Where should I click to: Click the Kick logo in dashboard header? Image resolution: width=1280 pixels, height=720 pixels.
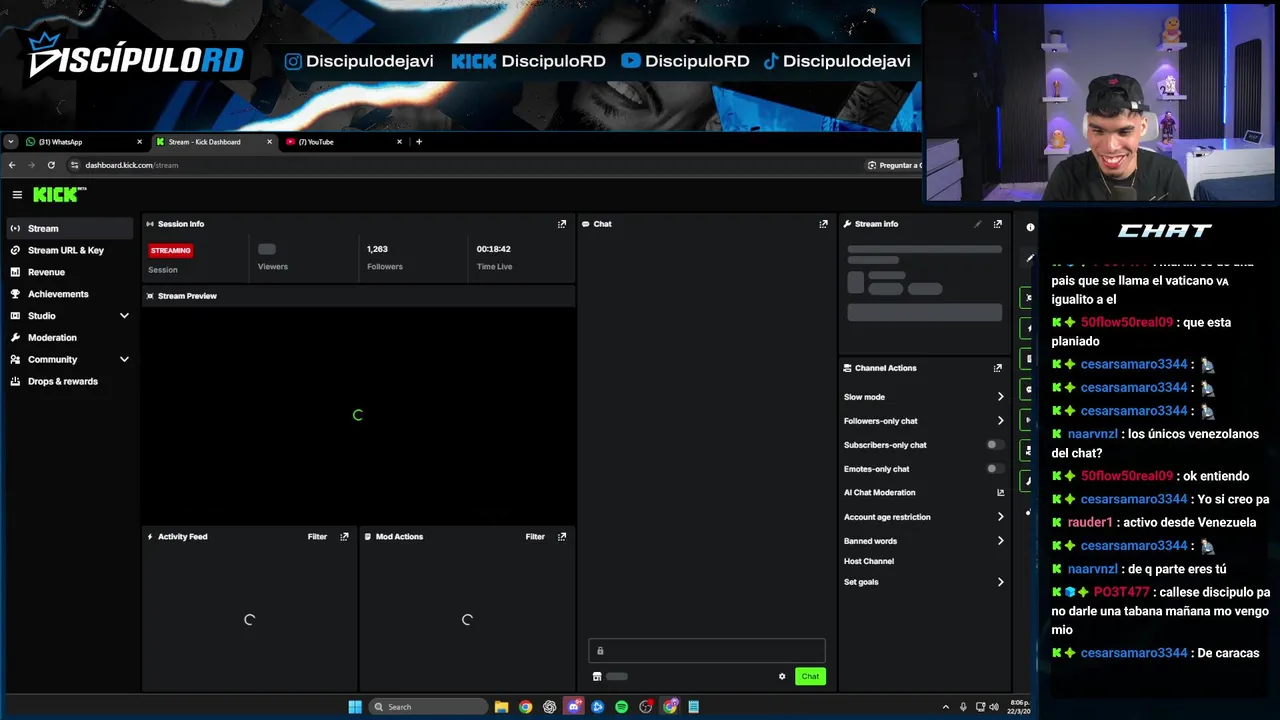click(x=59, y=194)
